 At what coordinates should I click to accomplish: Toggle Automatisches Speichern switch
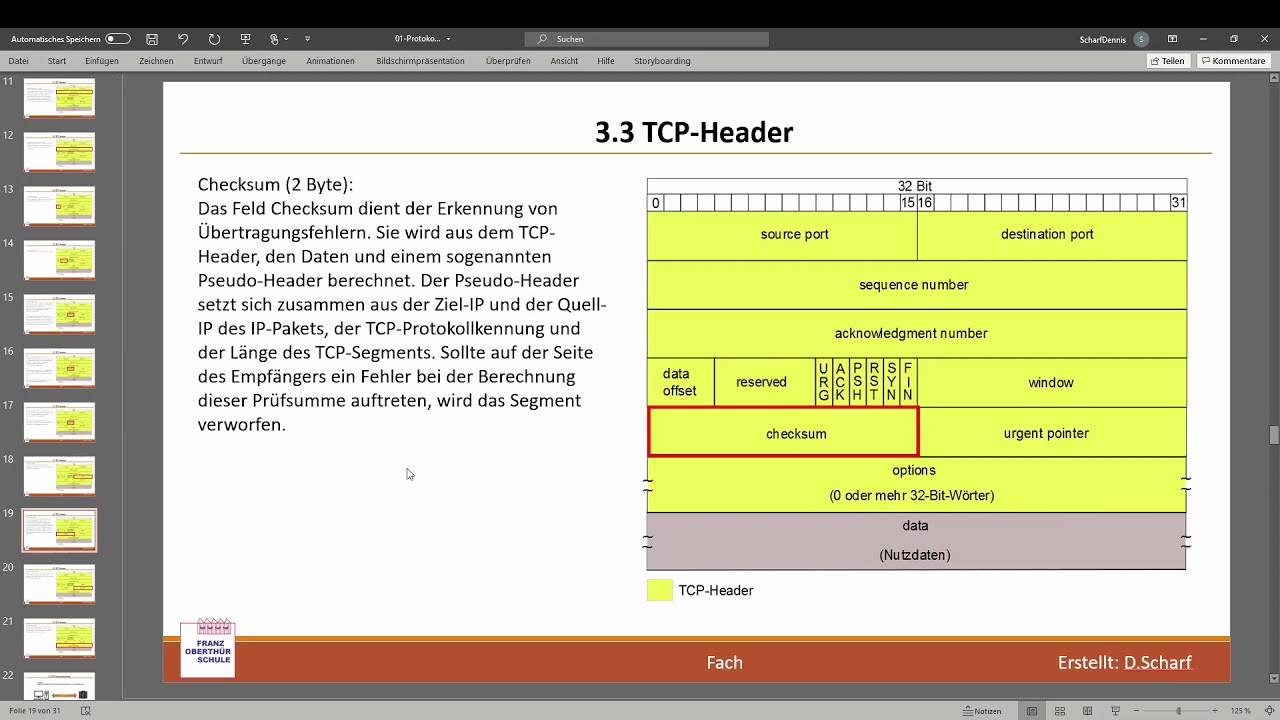118,39
